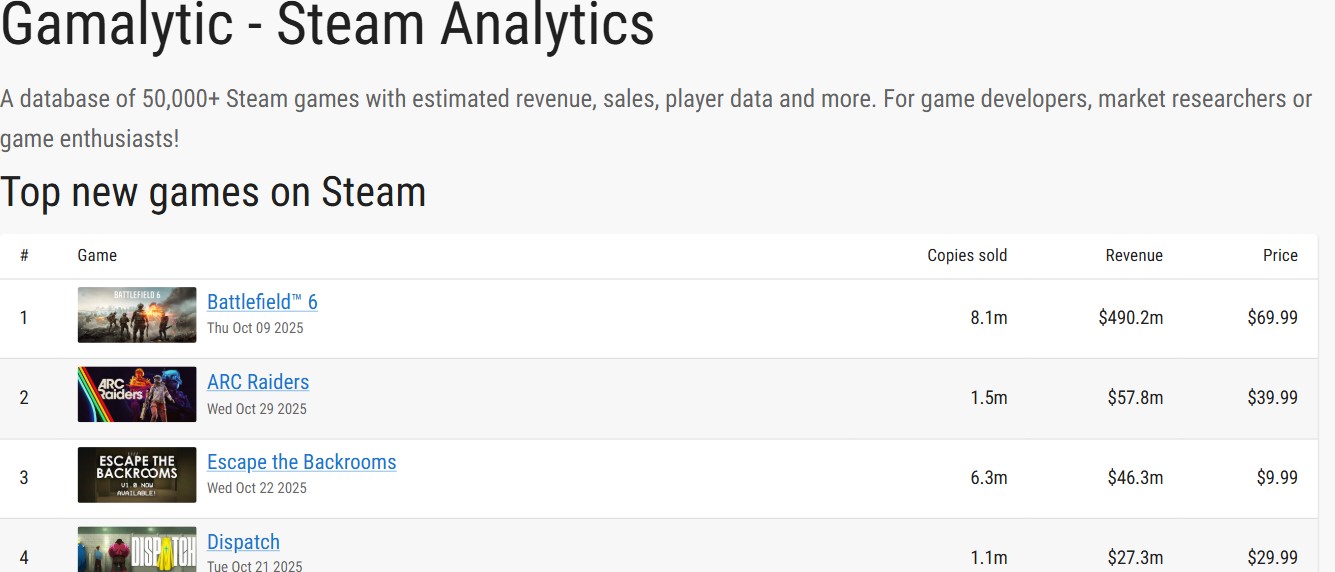Click the ARC Raiders cover thumbnail
1335x572 pixels.
[x=137, y=395]
